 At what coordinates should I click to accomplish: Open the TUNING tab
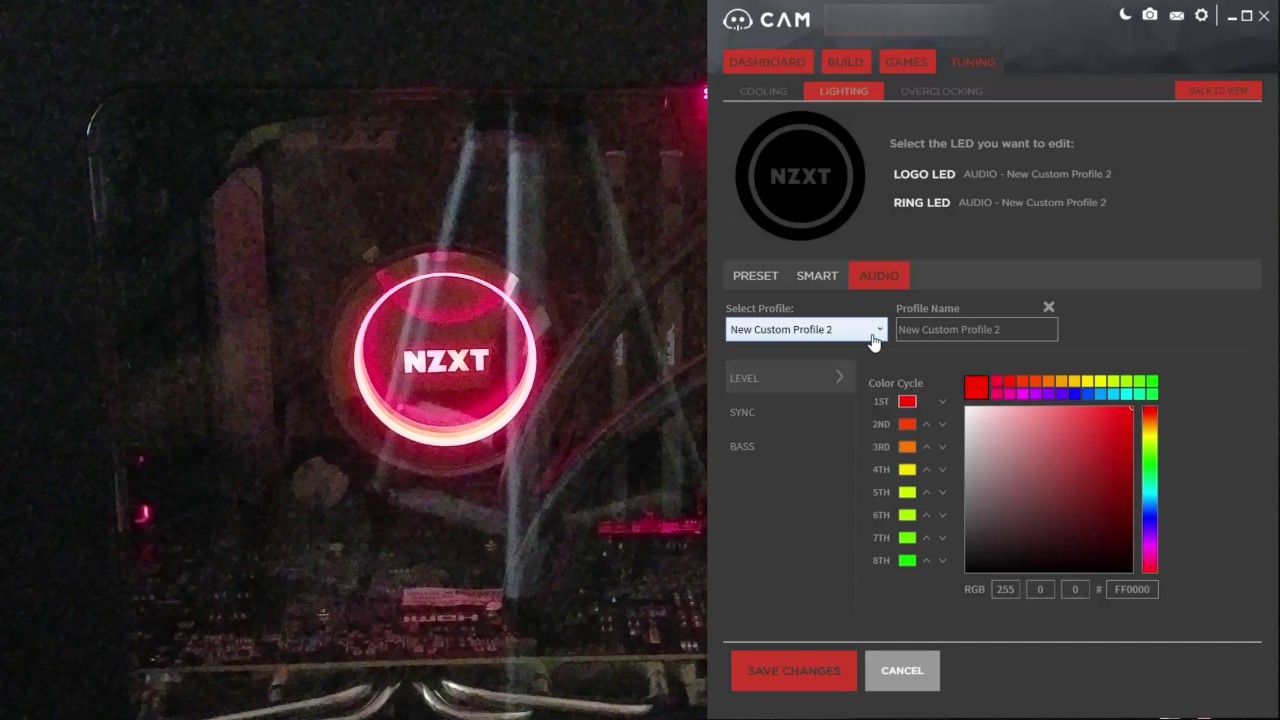pyautogui.click(x=973, y=62)
